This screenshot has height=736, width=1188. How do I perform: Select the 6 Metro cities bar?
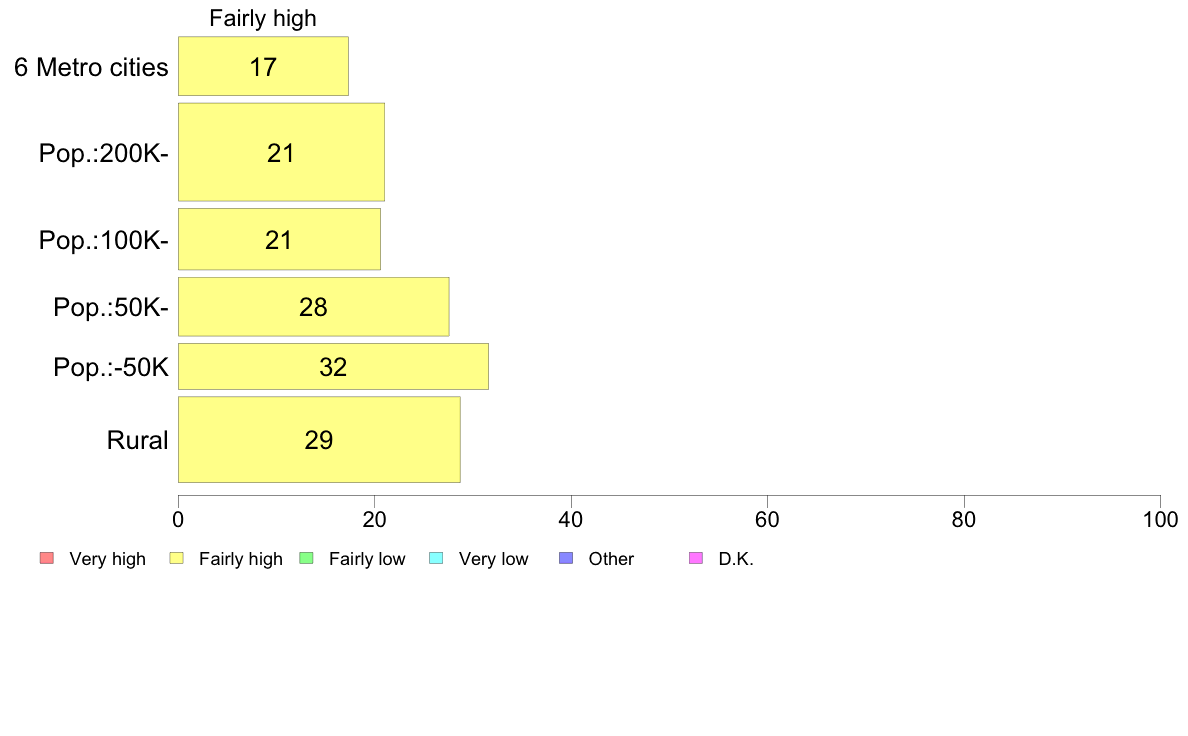[264, 66]
